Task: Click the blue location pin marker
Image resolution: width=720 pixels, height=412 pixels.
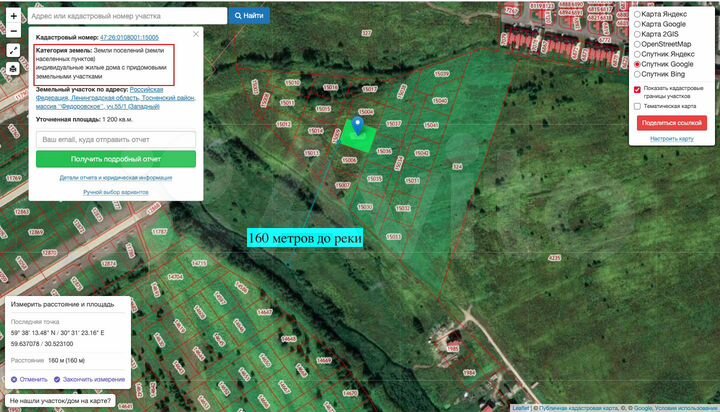Action: coord(358,125)
